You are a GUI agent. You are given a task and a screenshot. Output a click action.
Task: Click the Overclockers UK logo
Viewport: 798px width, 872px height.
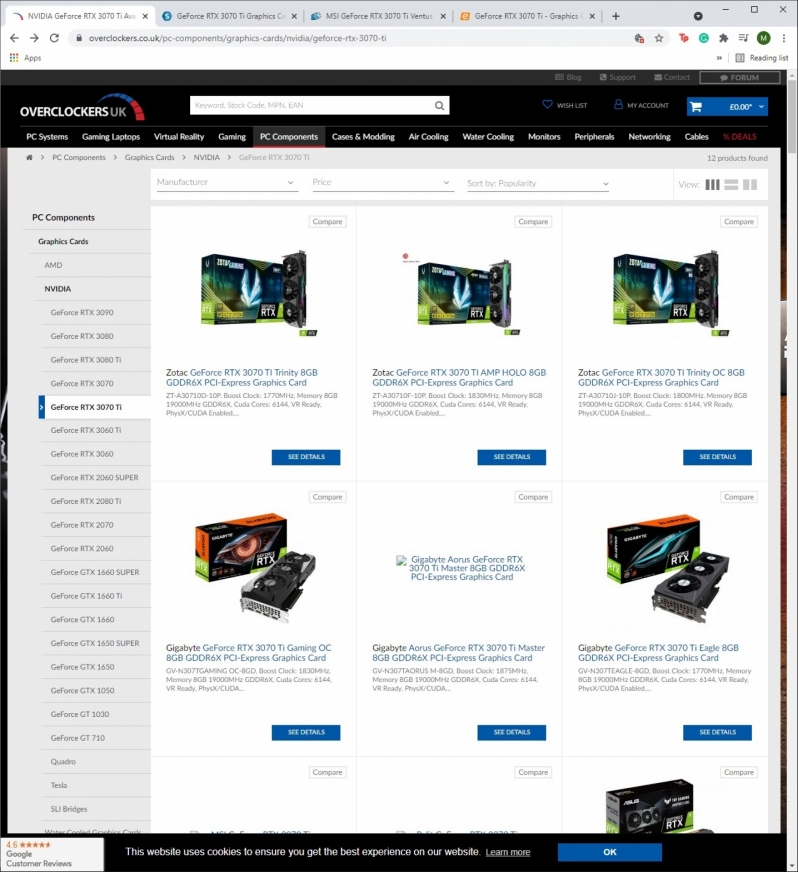click(x=82, y=107)
